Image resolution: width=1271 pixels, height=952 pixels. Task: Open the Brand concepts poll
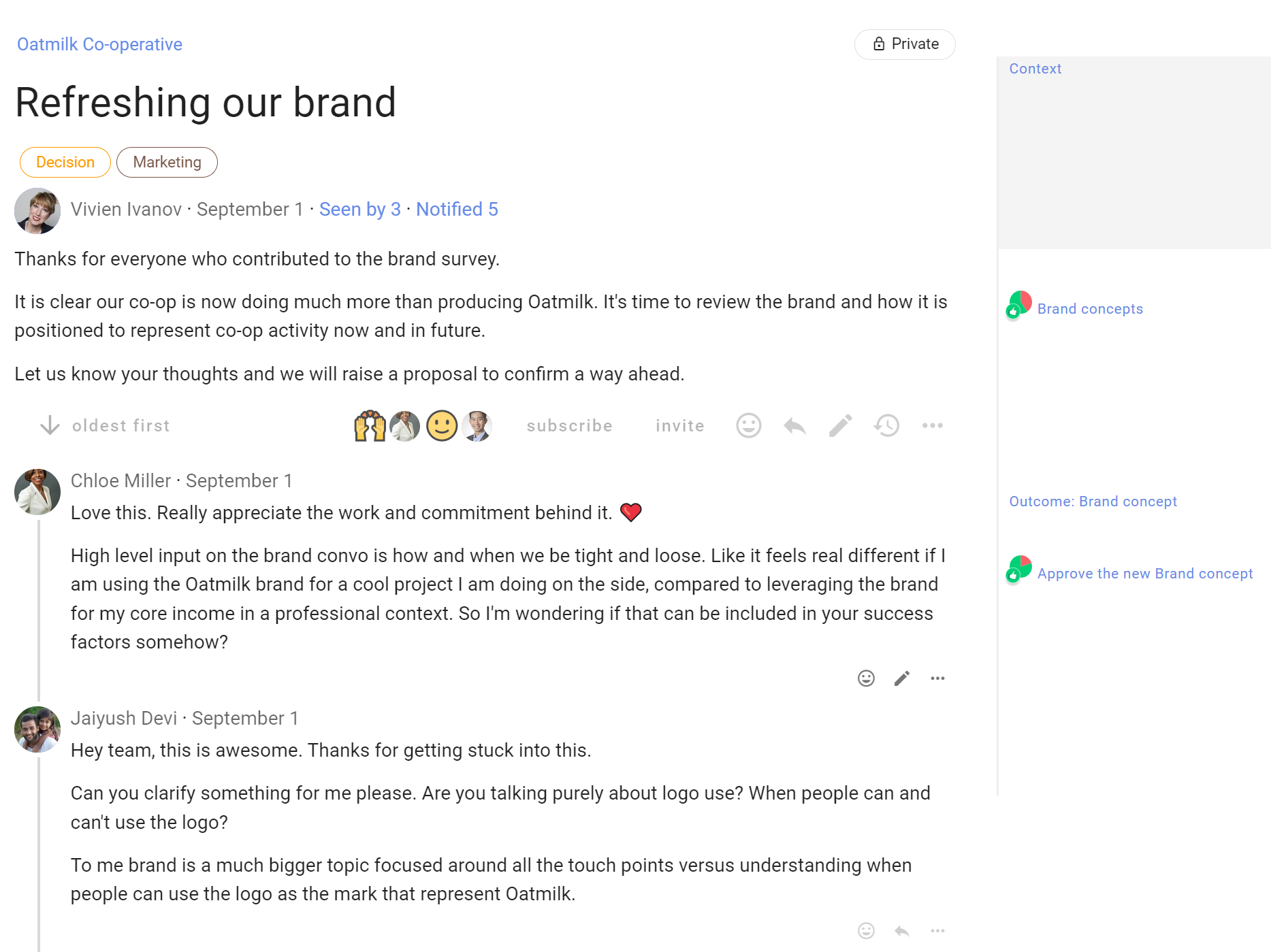click(x=1089, y=309)
